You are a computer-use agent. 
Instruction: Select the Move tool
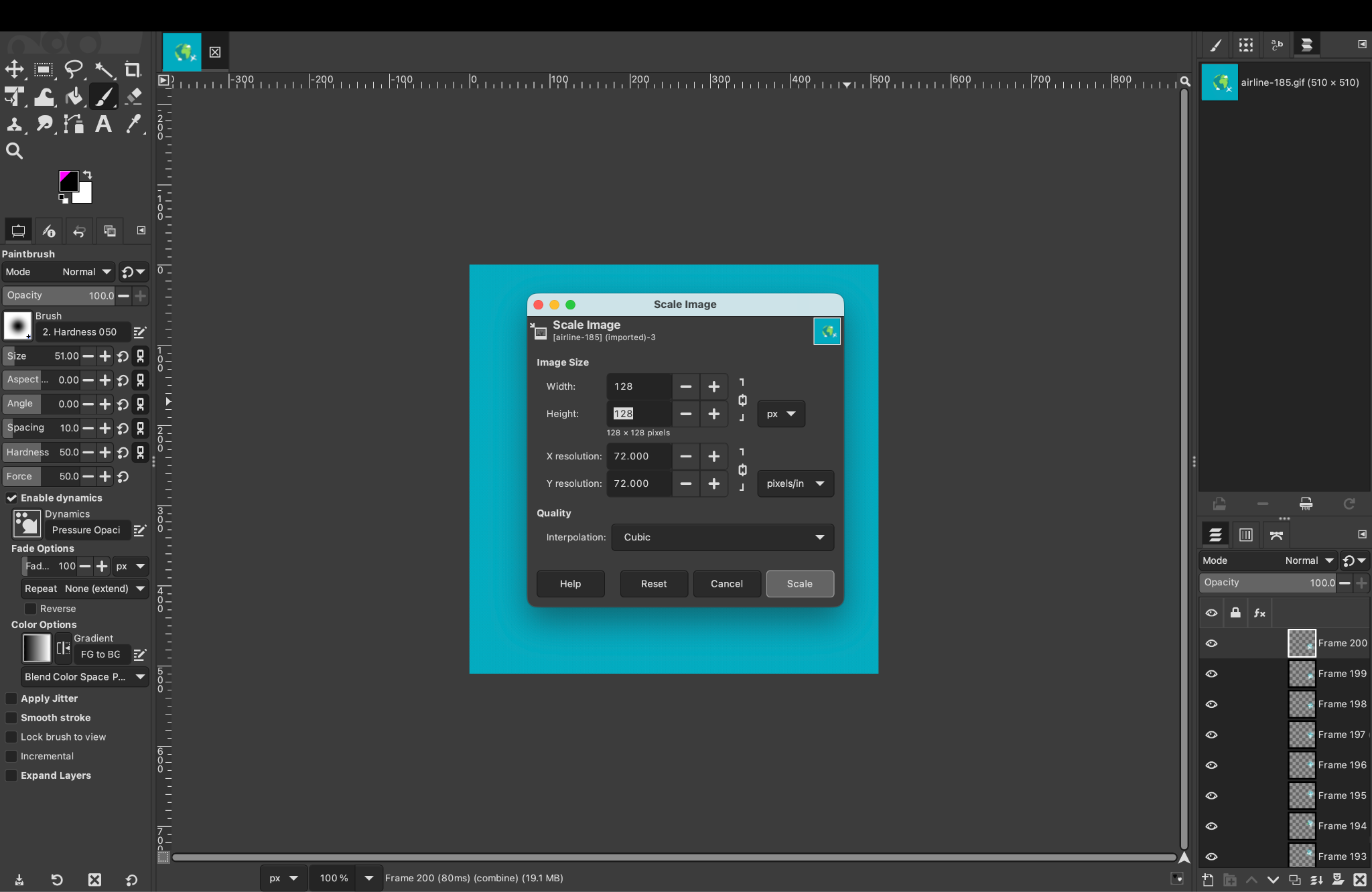[x=14, y=69]
